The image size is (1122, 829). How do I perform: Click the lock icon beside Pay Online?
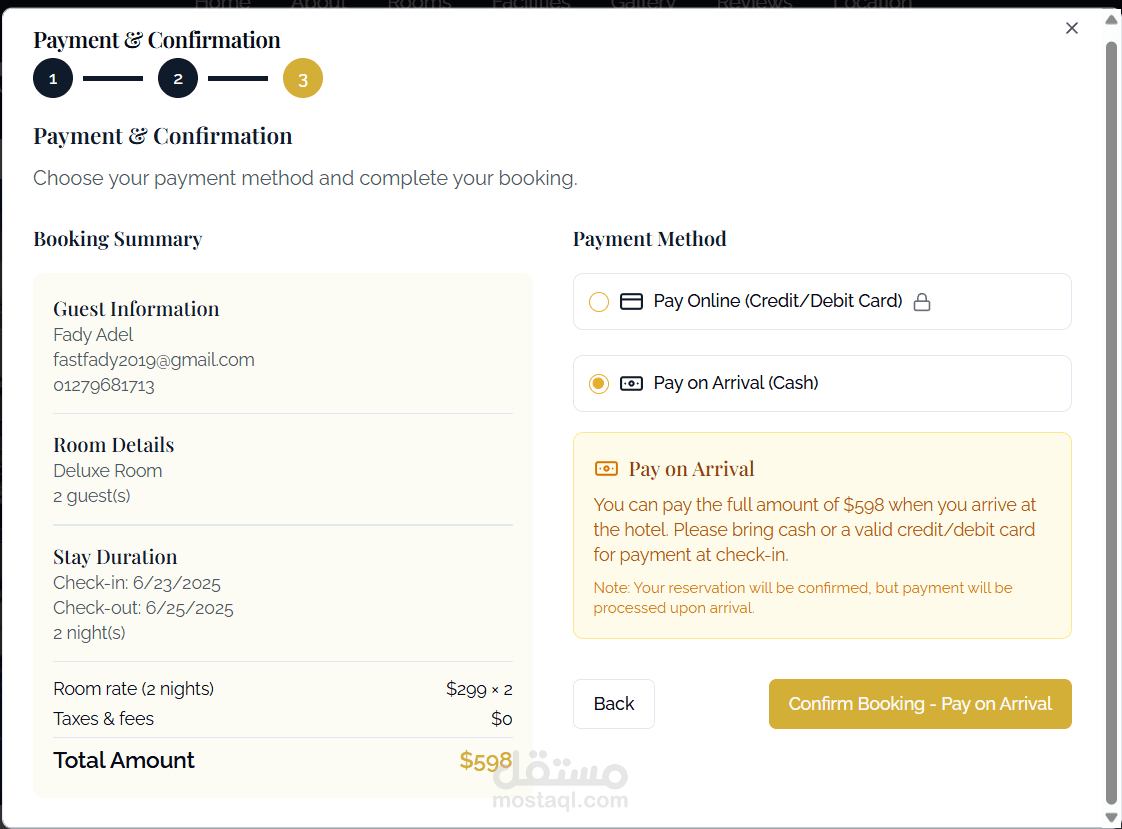click(x=922, y=302)
